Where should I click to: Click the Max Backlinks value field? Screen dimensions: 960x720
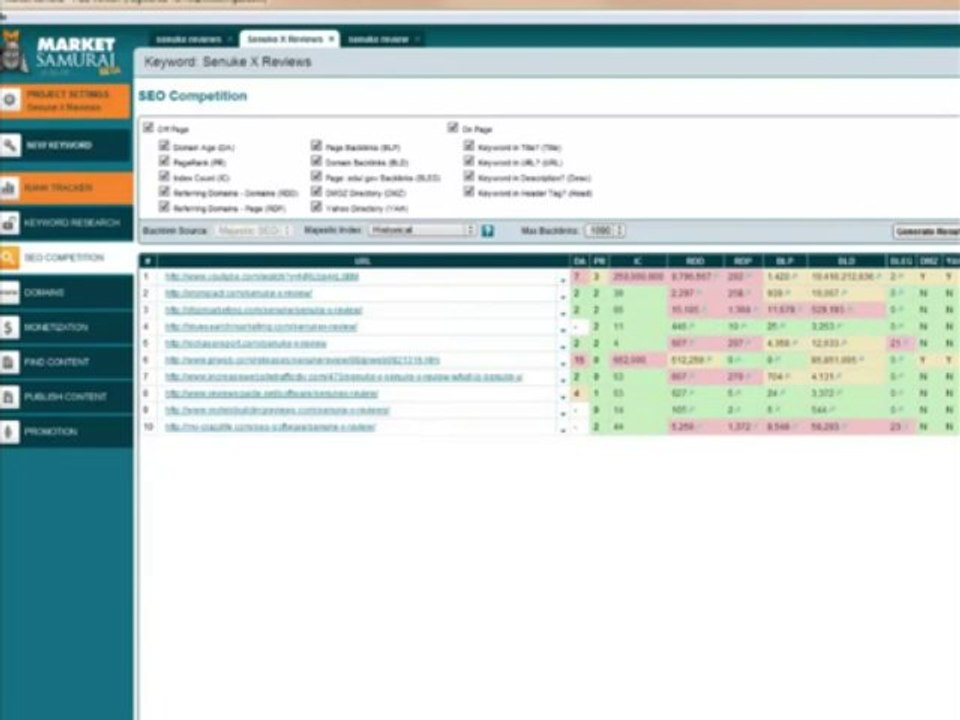pos(600,231)
